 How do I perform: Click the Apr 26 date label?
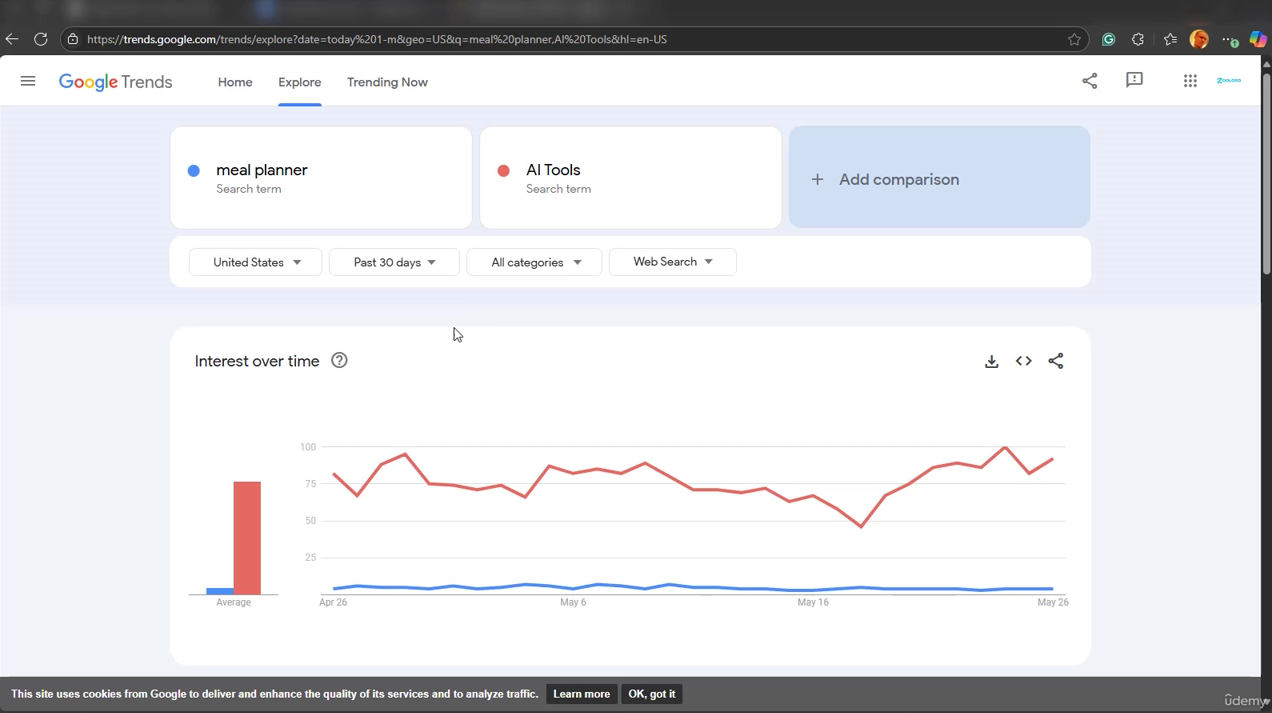click(333, 602)
